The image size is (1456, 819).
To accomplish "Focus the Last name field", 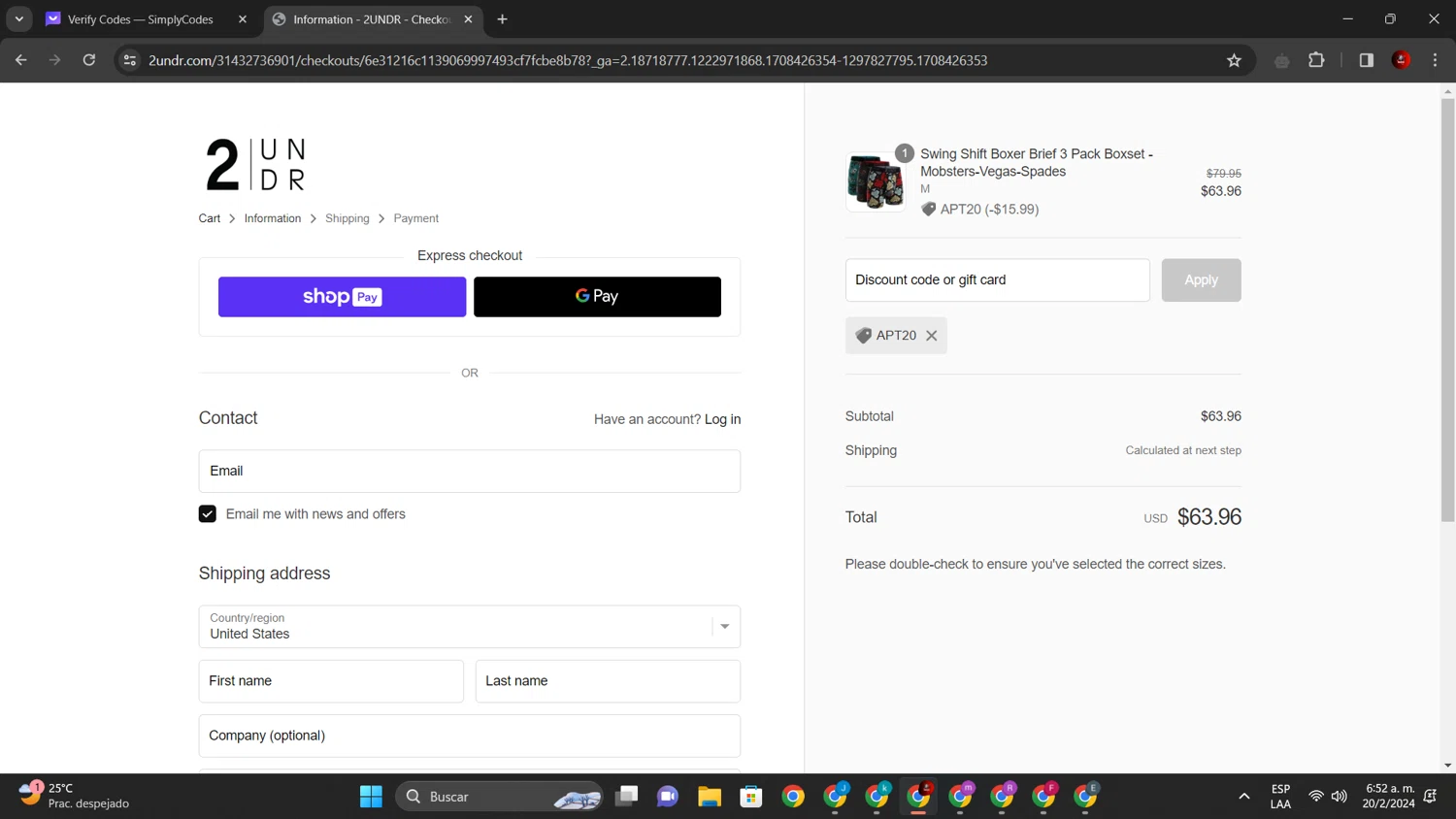I will pos(608,681).
